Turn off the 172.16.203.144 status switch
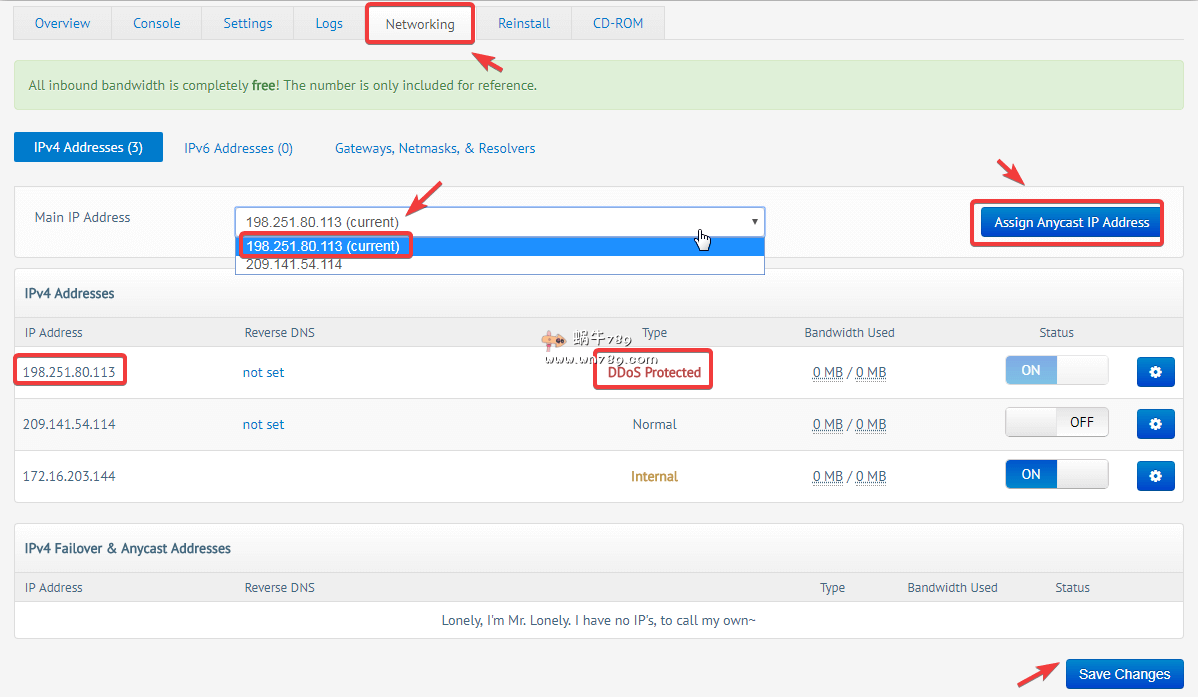The height and width of the screenshot is (697, 1198). (1056, 474)
